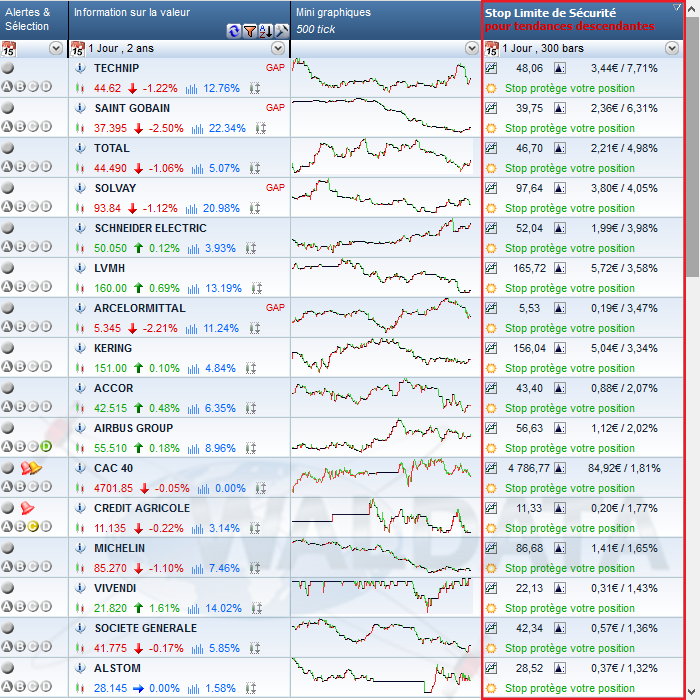Open the info icon for TECHNIP
The height and width of the screenshot is (700, 700).
click(x=80, y=68)
